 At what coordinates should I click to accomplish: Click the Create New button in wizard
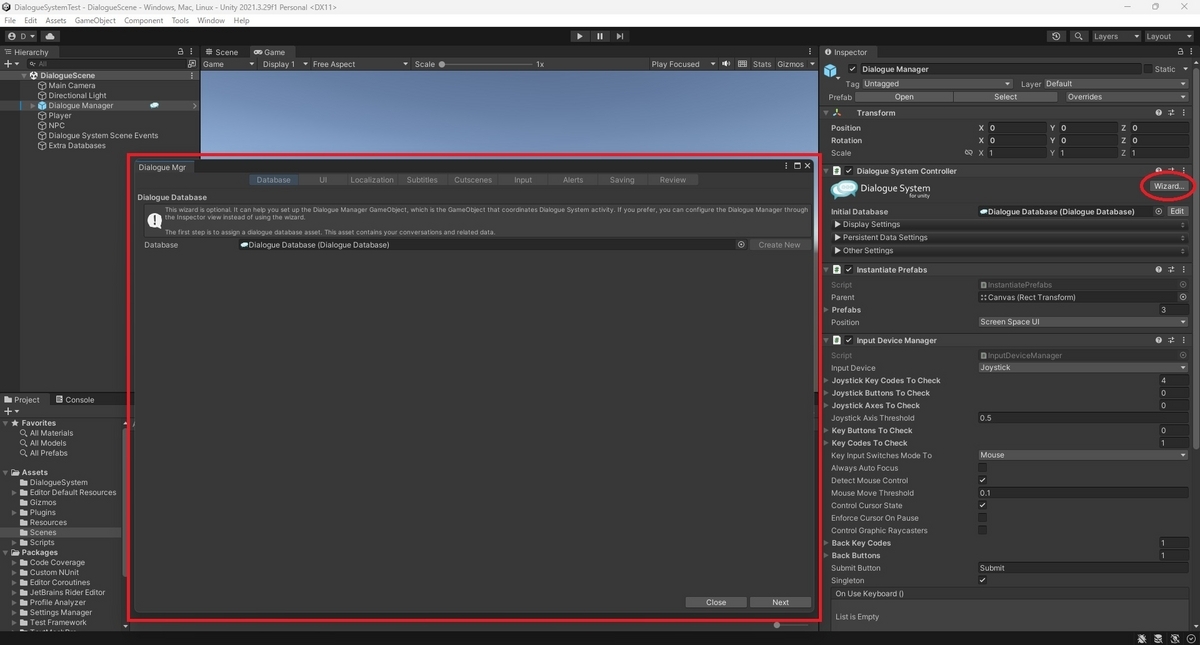(779, 245)
